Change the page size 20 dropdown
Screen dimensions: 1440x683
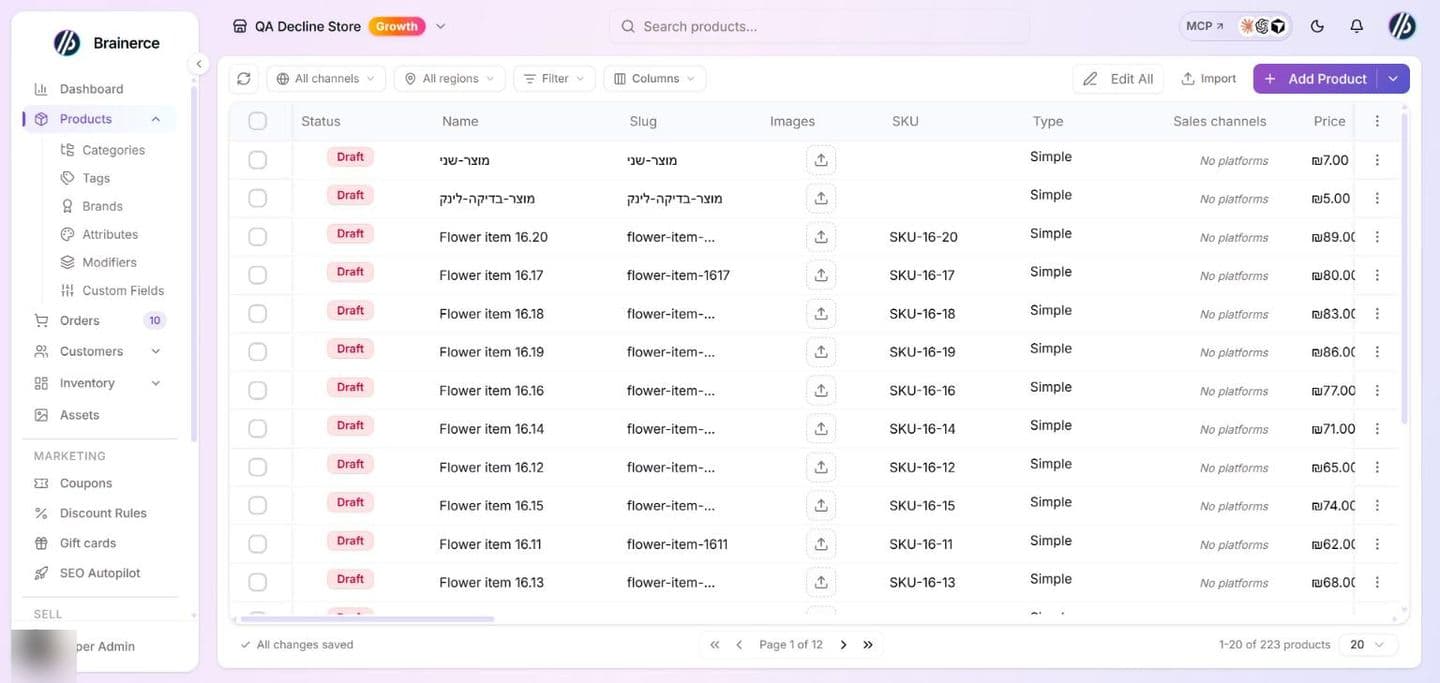(1369, 645)
